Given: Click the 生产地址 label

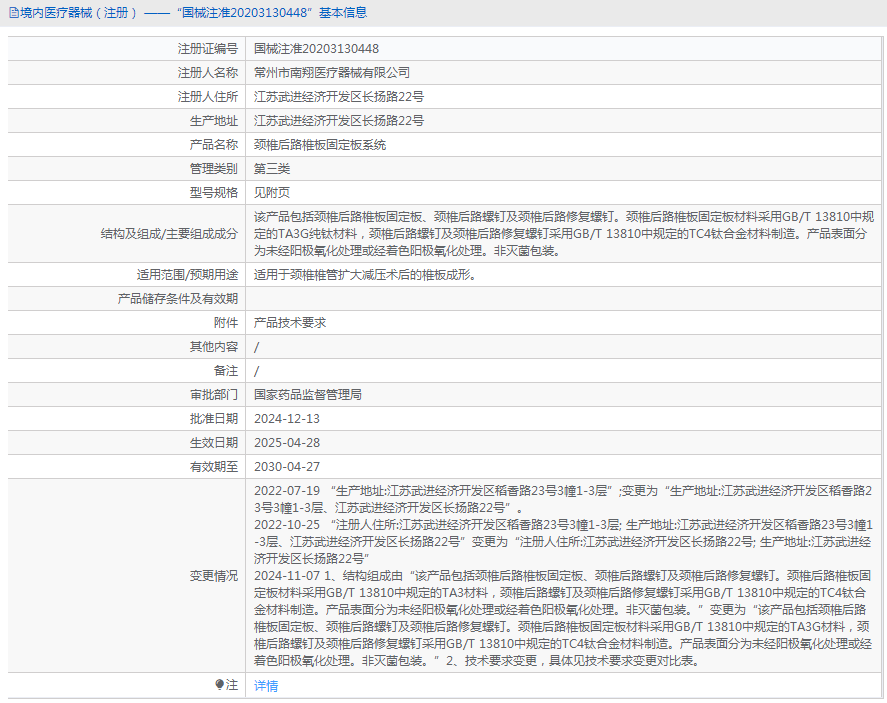Looking at the screenshot, I should 214,120.
